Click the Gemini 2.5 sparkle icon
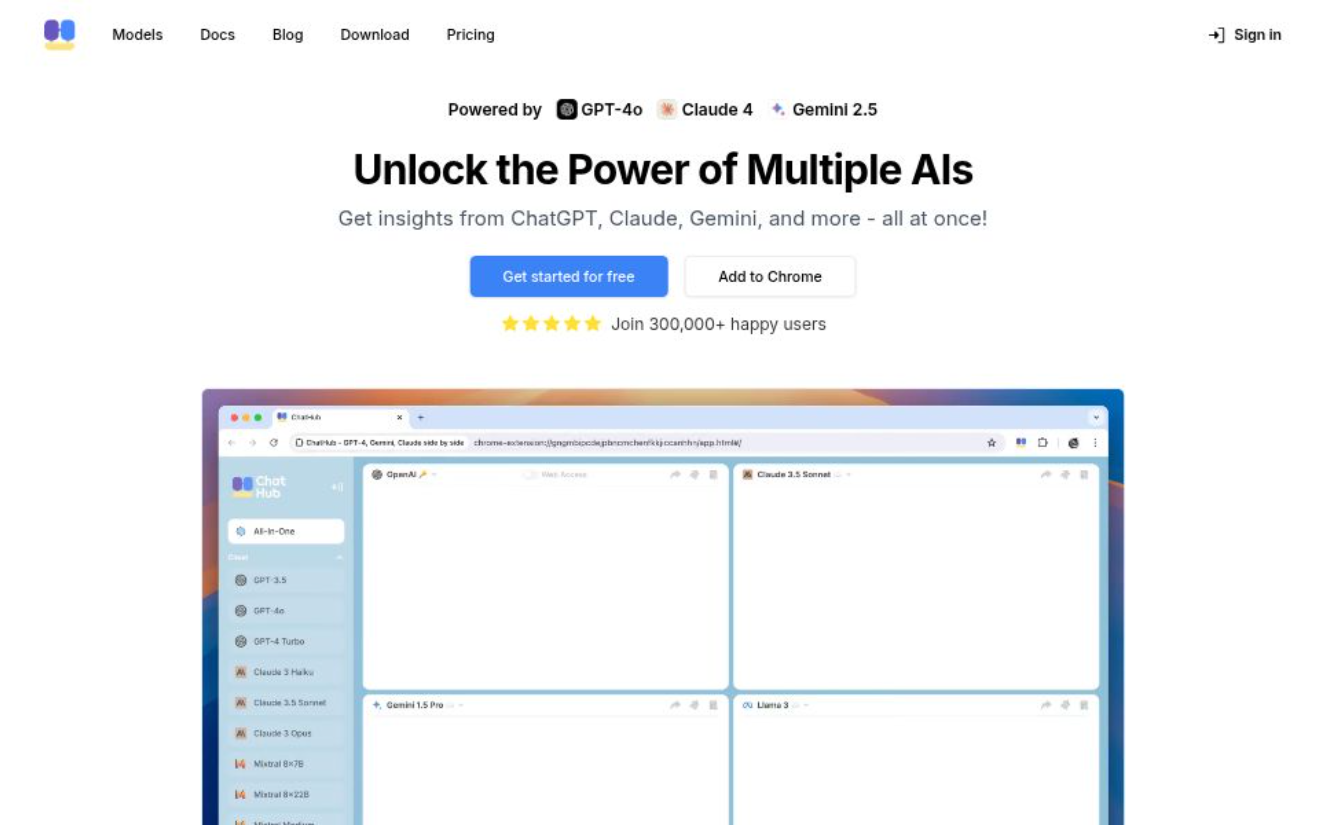This screenshot has width=1326, height=825. (x=778, y=110)
